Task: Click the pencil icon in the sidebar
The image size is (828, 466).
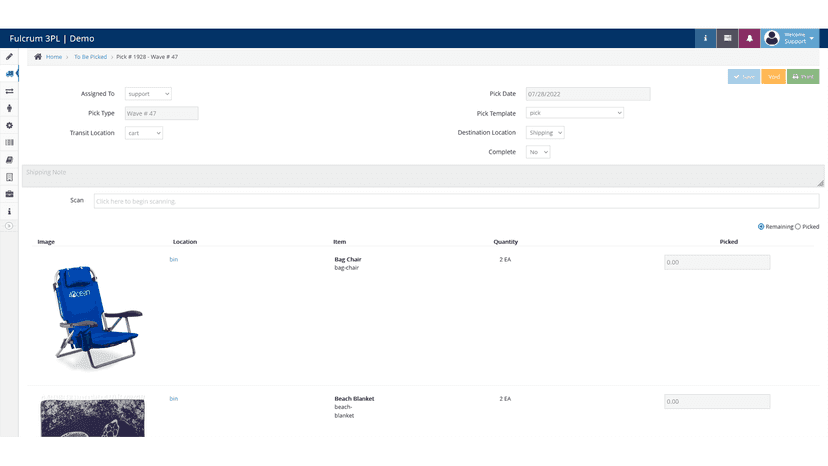Action: [x=9, y=57]
